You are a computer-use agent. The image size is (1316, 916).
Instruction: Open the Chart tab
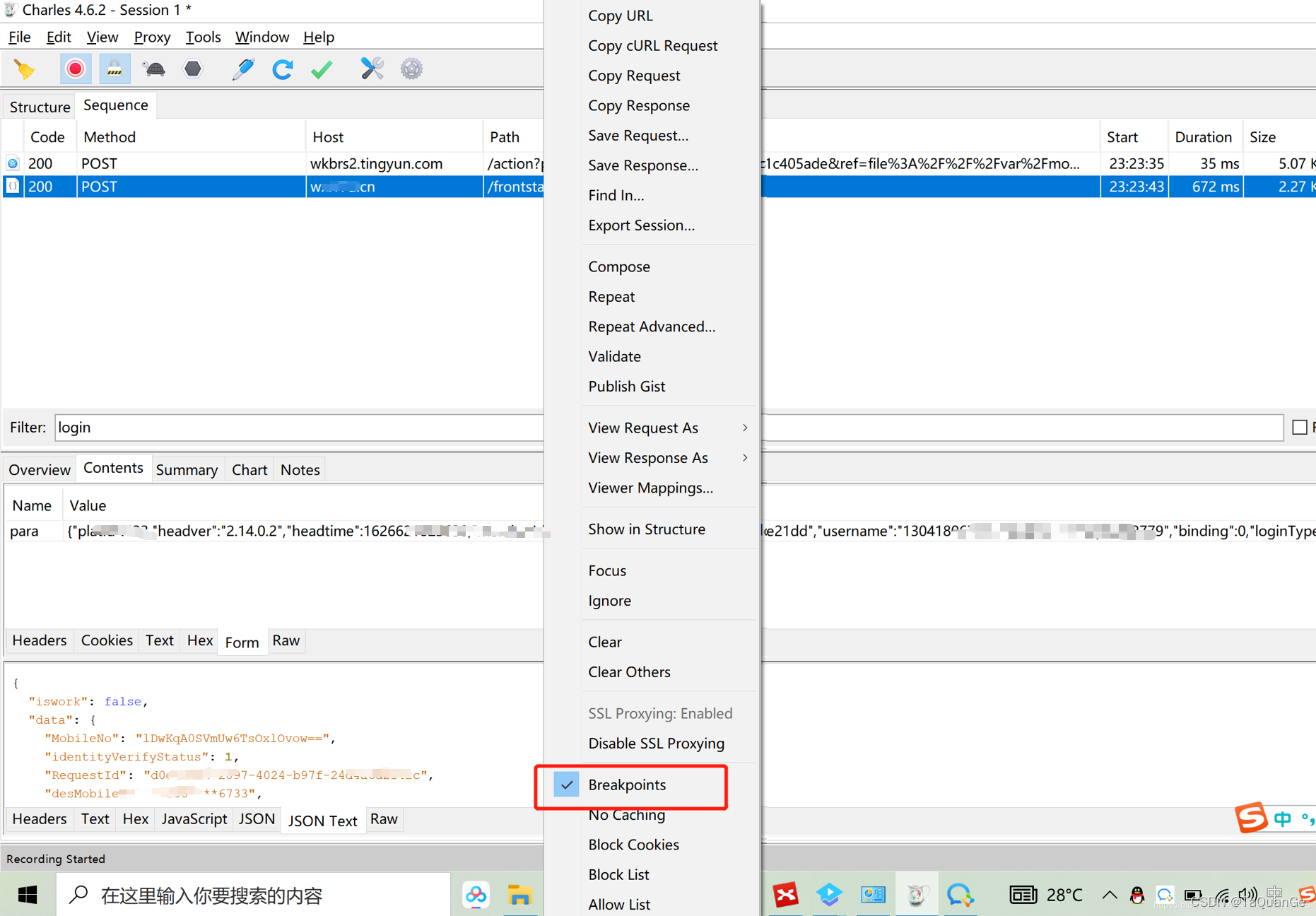[x=249, y=470]
